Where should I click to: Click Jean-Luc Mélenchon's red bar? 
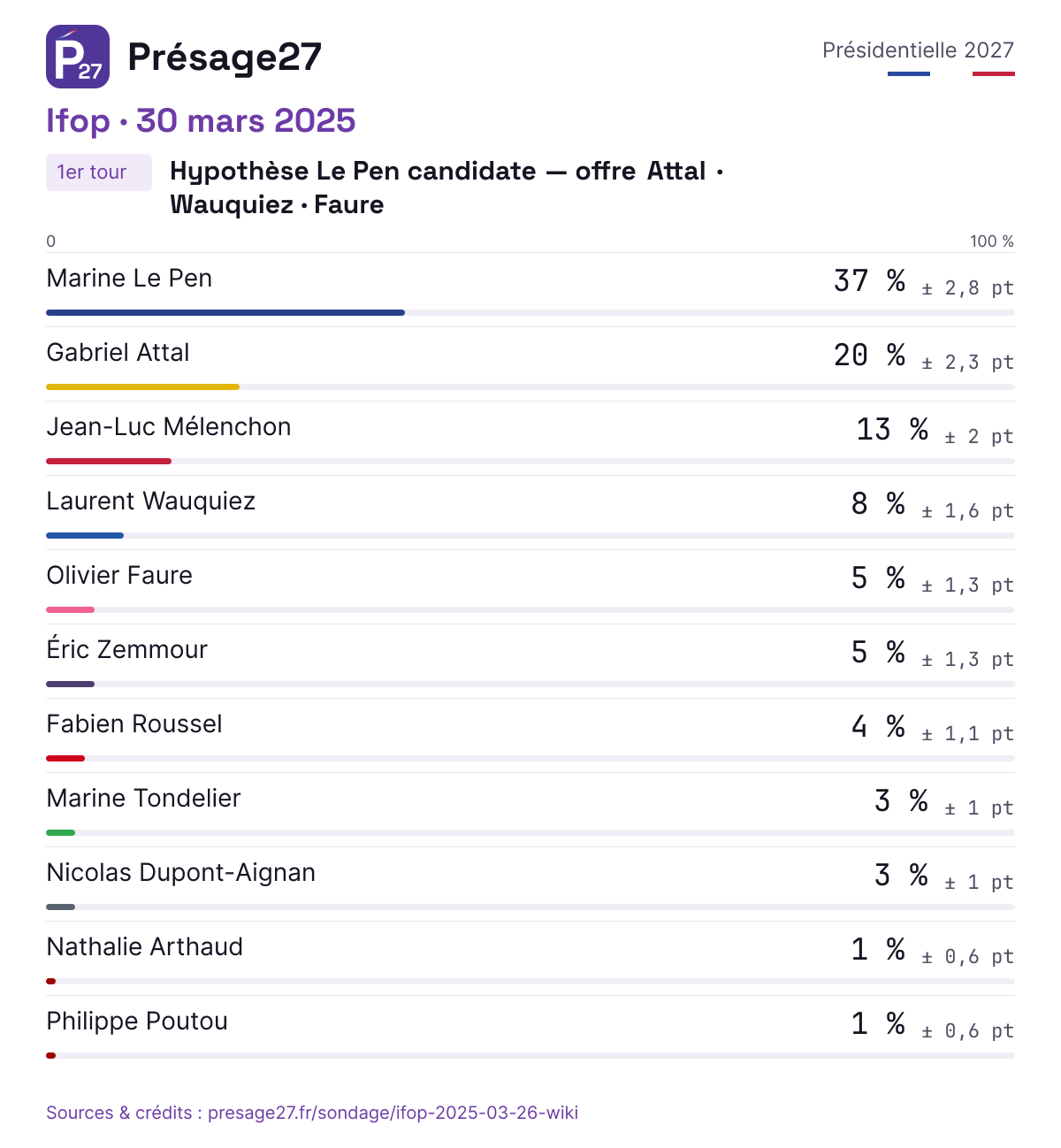[109, 461]
